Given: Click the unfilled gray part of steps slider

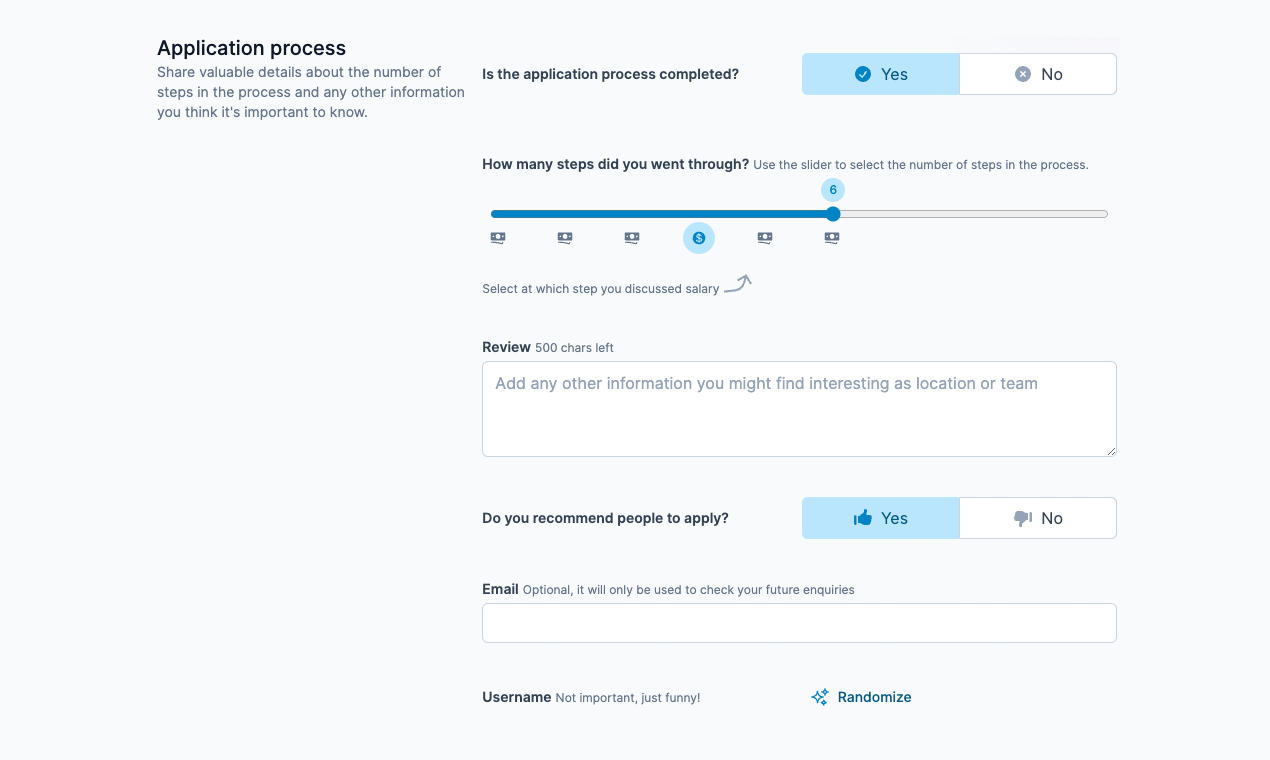Looking at the screenshot, I should (973, 214).
